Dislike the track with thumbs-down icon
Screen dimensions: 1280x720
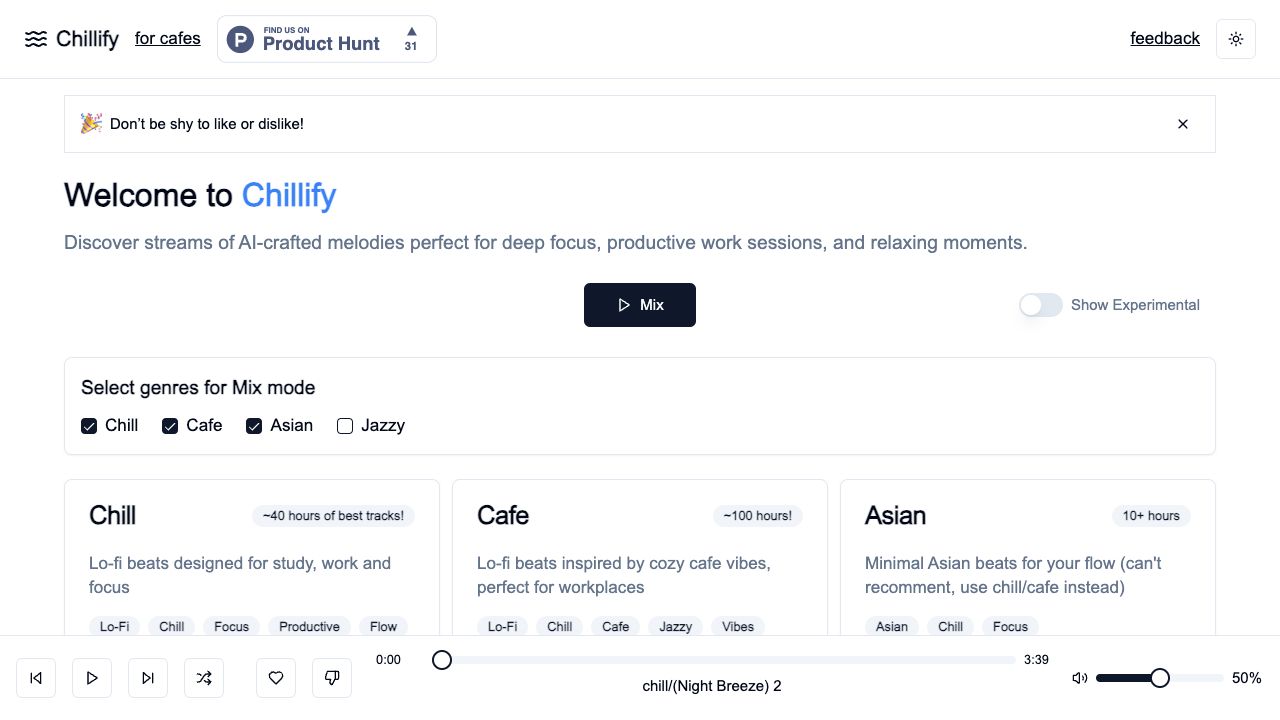pos(332,678)
